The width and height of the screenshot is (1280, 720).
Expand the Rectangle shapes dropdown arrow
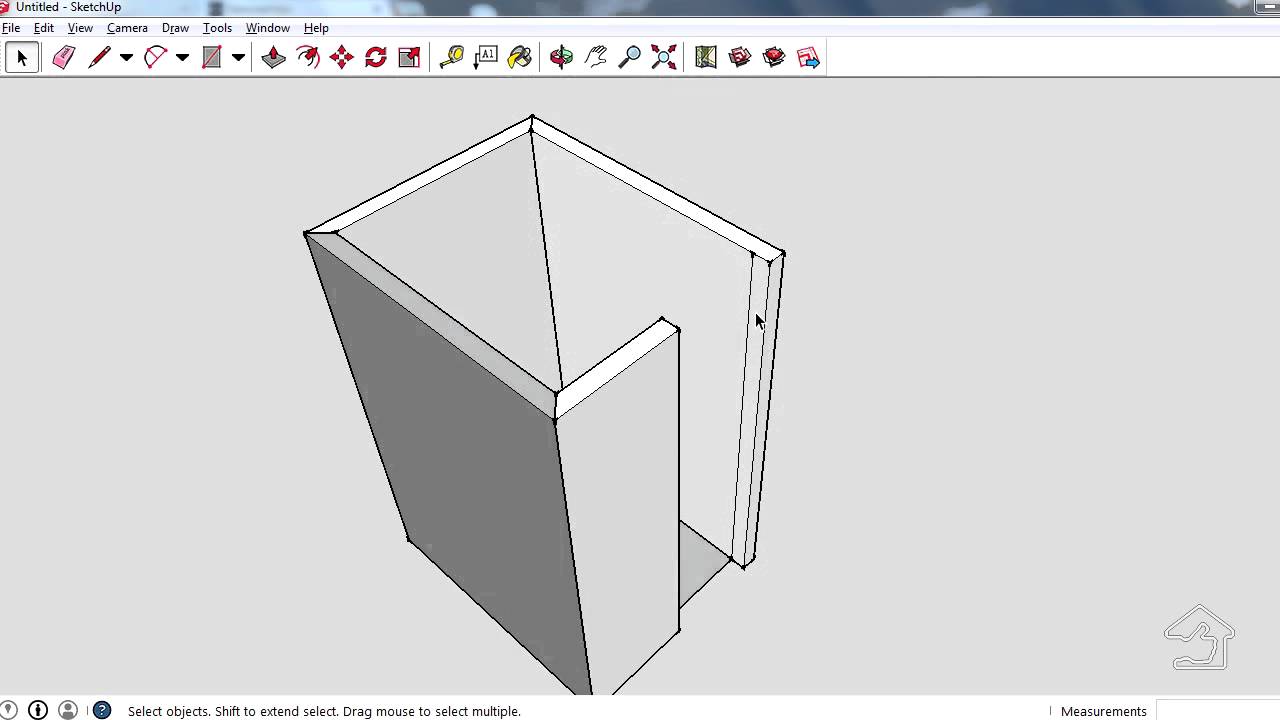coord(238,58)
